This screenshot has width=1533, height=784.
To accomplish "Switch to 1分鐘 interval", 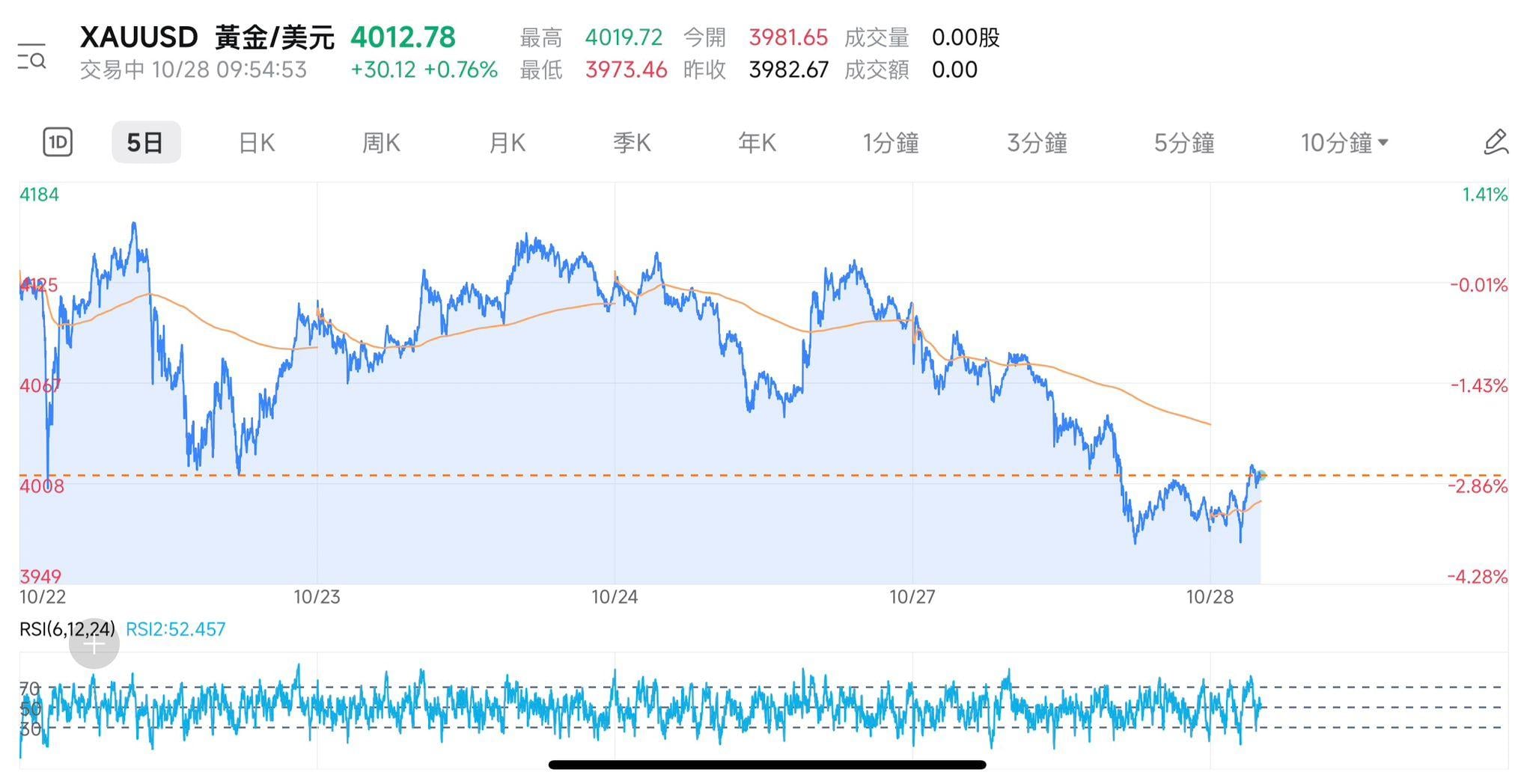I will (890, 142).
